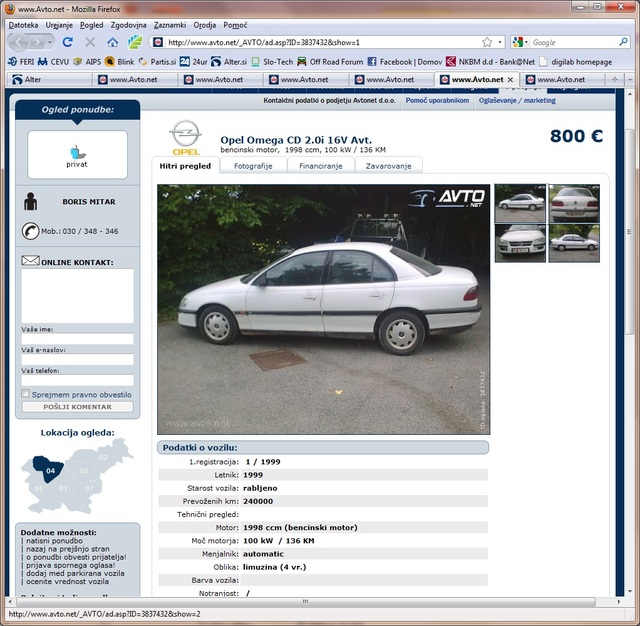The width and height of the screenshot is (640, 626).
Task: Reload the page with the refresh icon
Action: (x=68, y=42)
